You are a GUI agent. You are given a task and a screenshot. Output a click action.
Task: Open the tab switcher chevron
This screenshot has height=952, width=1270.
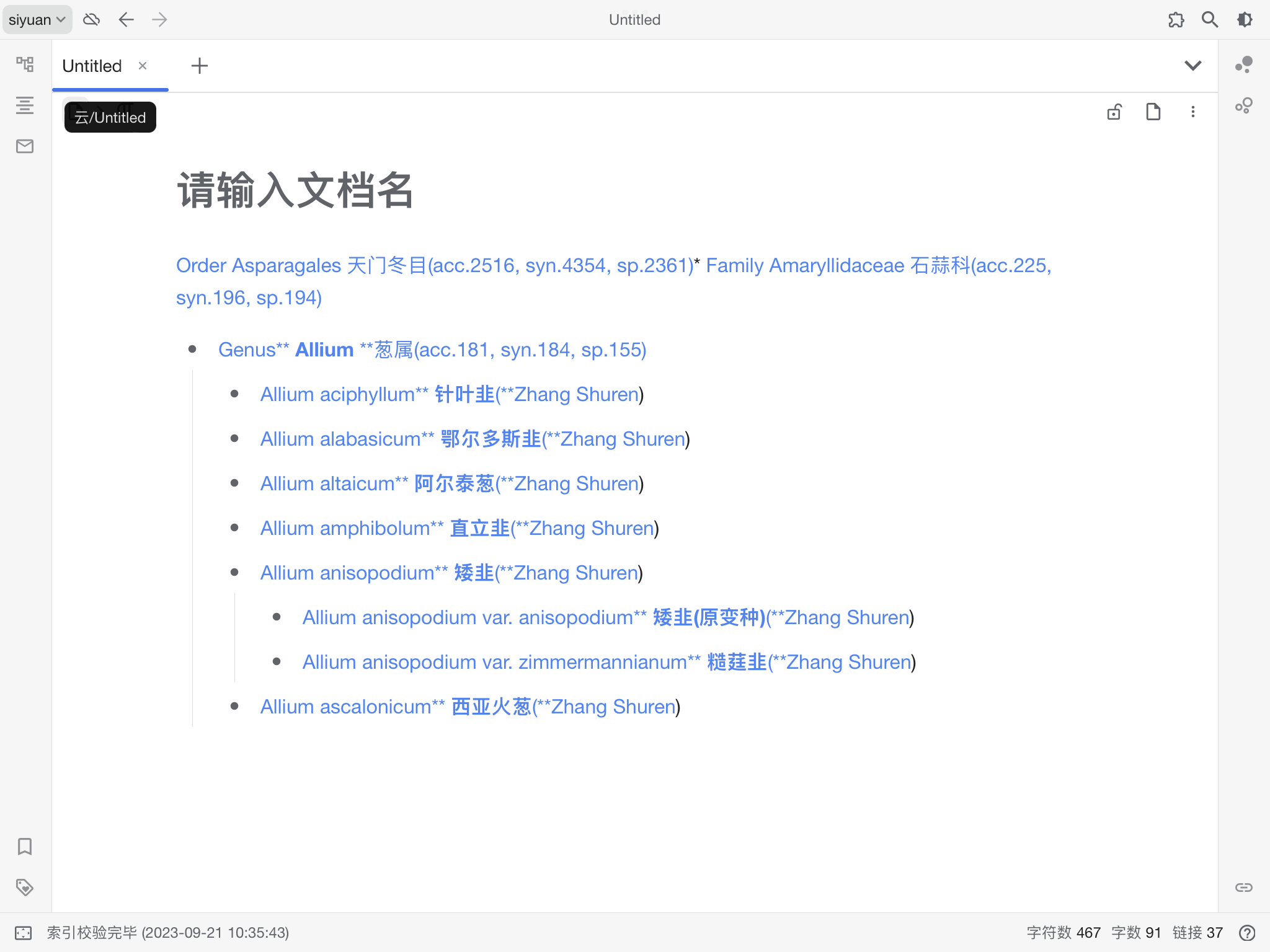pos(1194,65)
